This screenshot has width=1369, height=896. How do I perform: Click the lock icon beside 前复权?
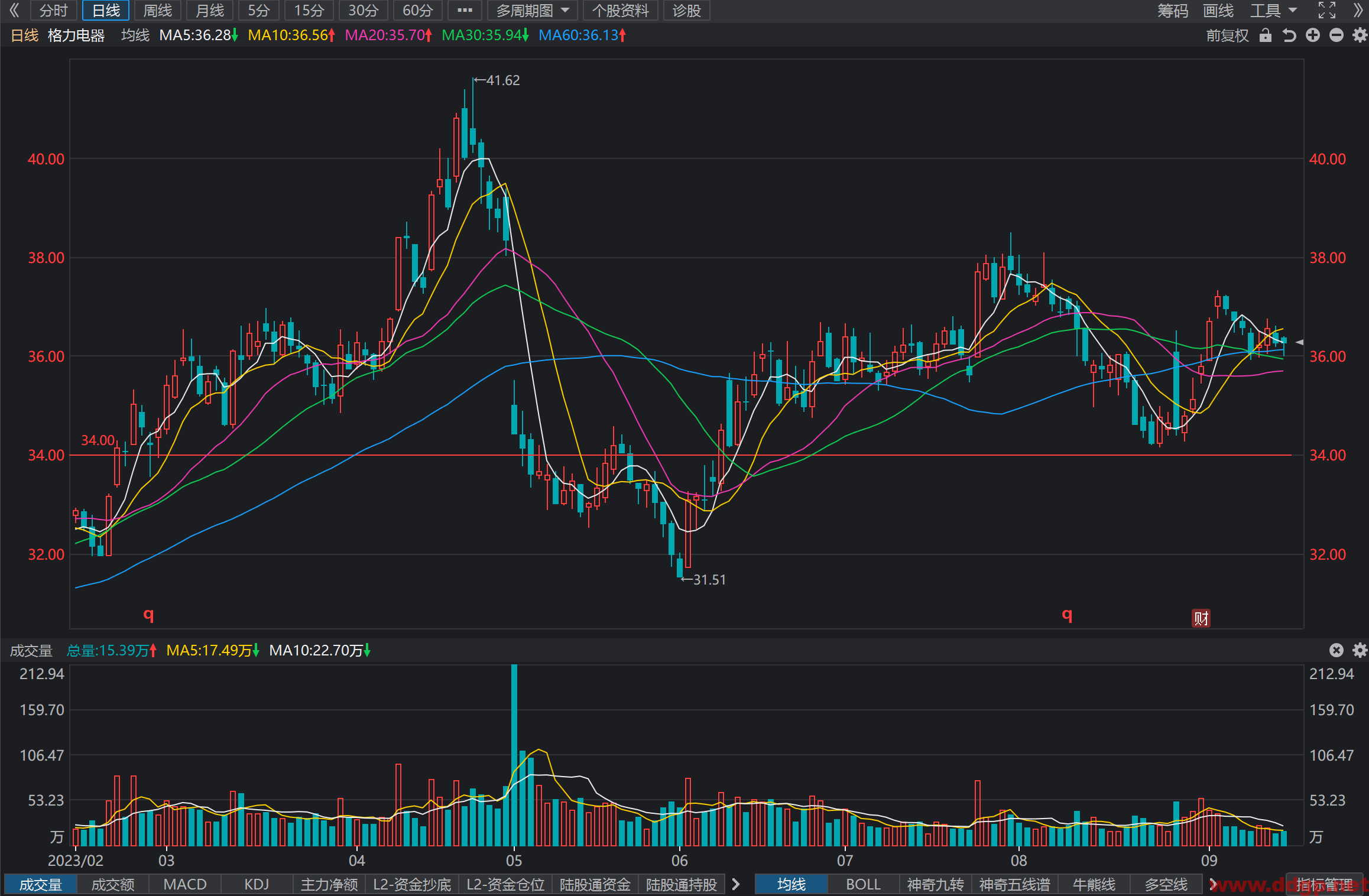pos(1265,35)
